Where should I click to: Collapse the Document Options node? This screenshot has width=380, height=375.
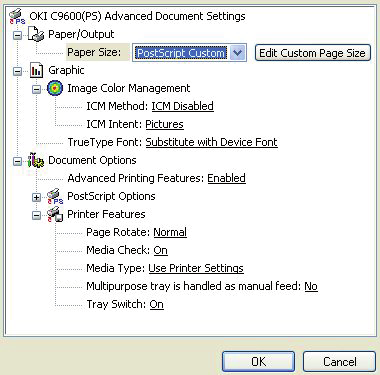(x=17, y=161)
